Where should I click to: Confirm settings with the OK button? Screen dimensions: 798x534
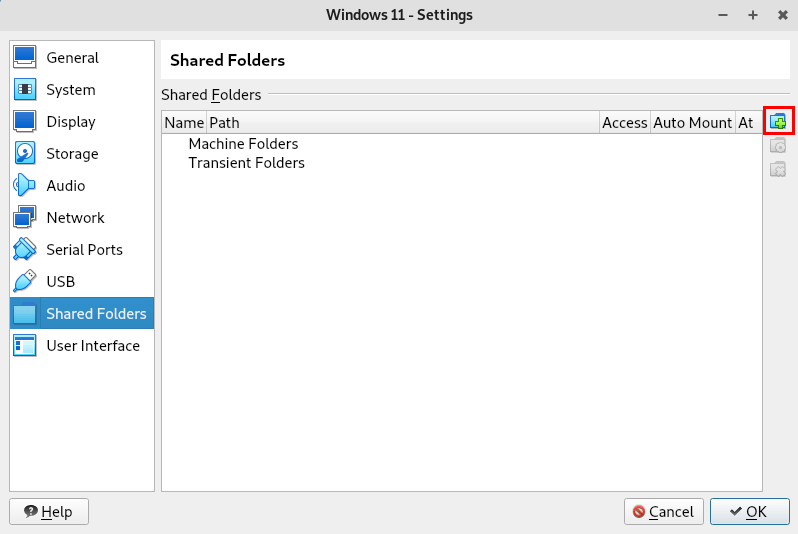pyautogui.click(x=750, y=511)
